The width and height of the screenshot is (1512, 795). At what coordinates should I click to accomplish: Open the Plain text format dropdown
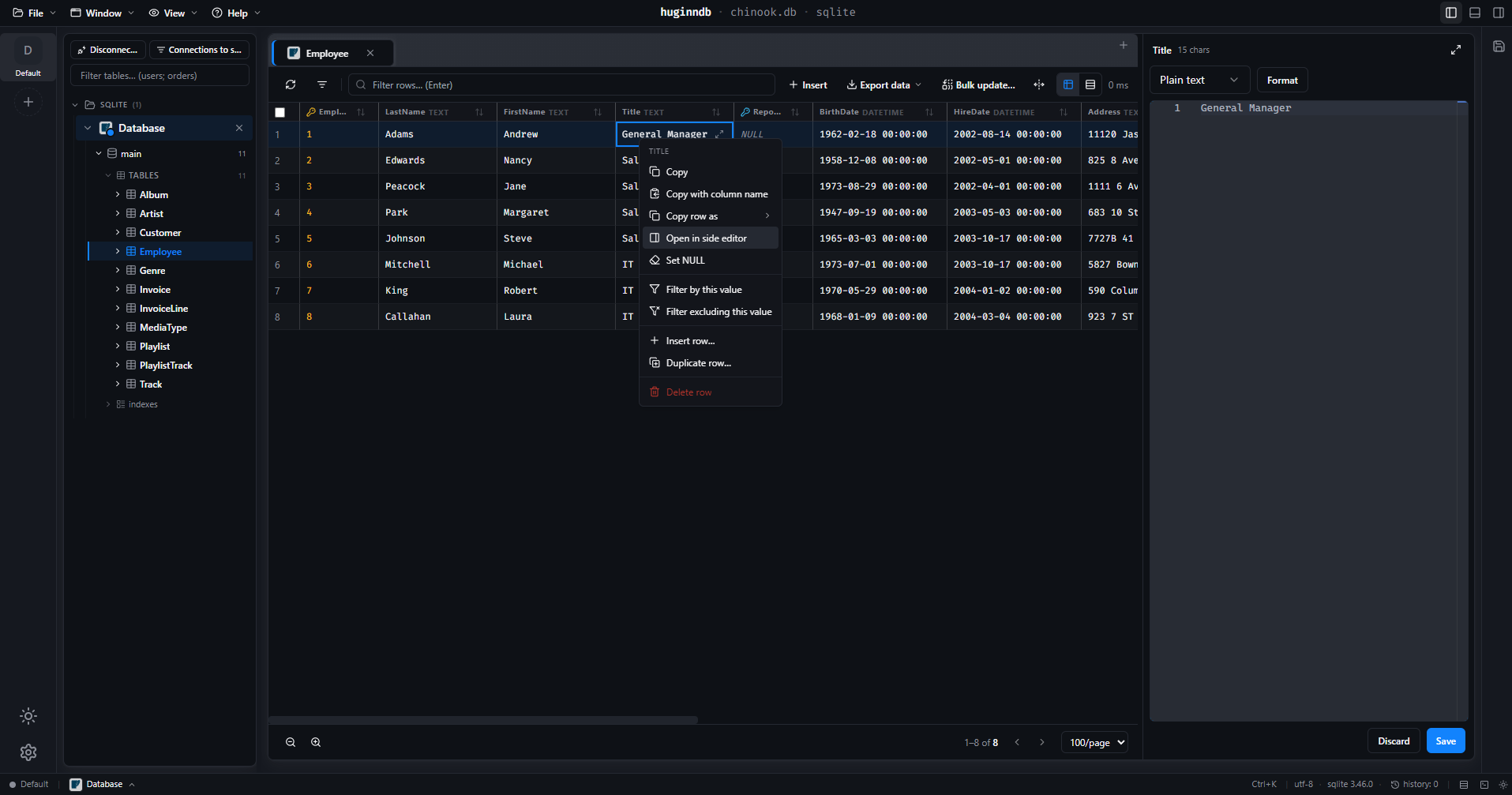[x=1199, y=80]
